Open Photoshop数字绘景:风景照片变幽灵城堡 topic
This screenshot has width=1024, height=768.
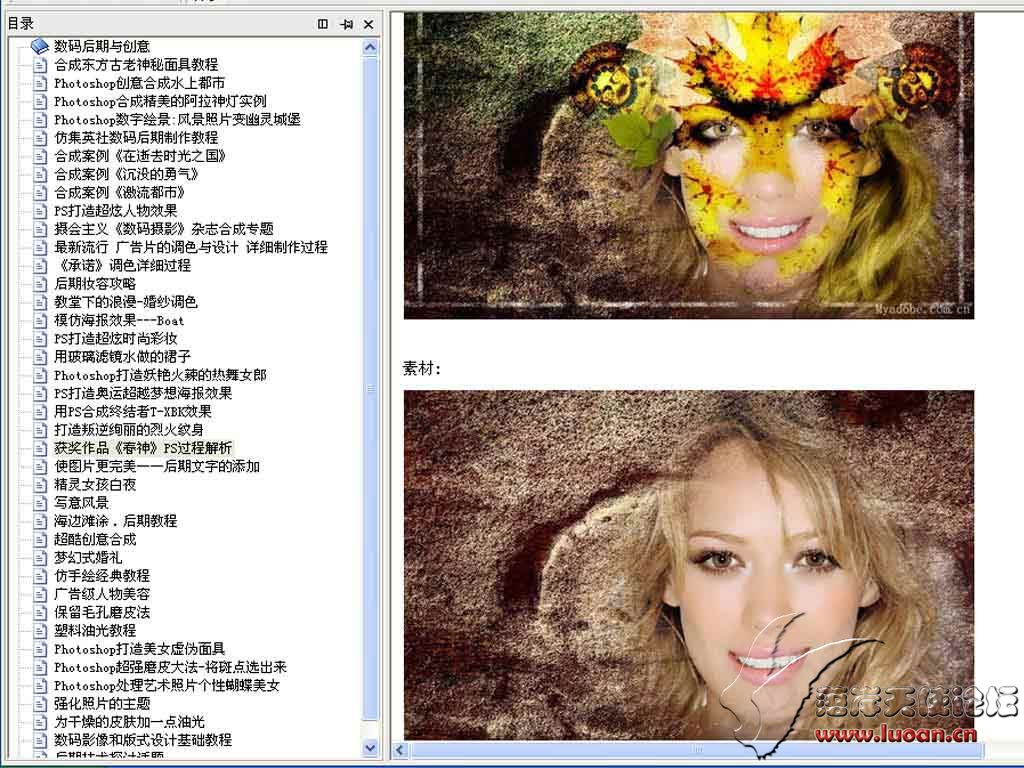pyautogui.click(x=177, y=120)
